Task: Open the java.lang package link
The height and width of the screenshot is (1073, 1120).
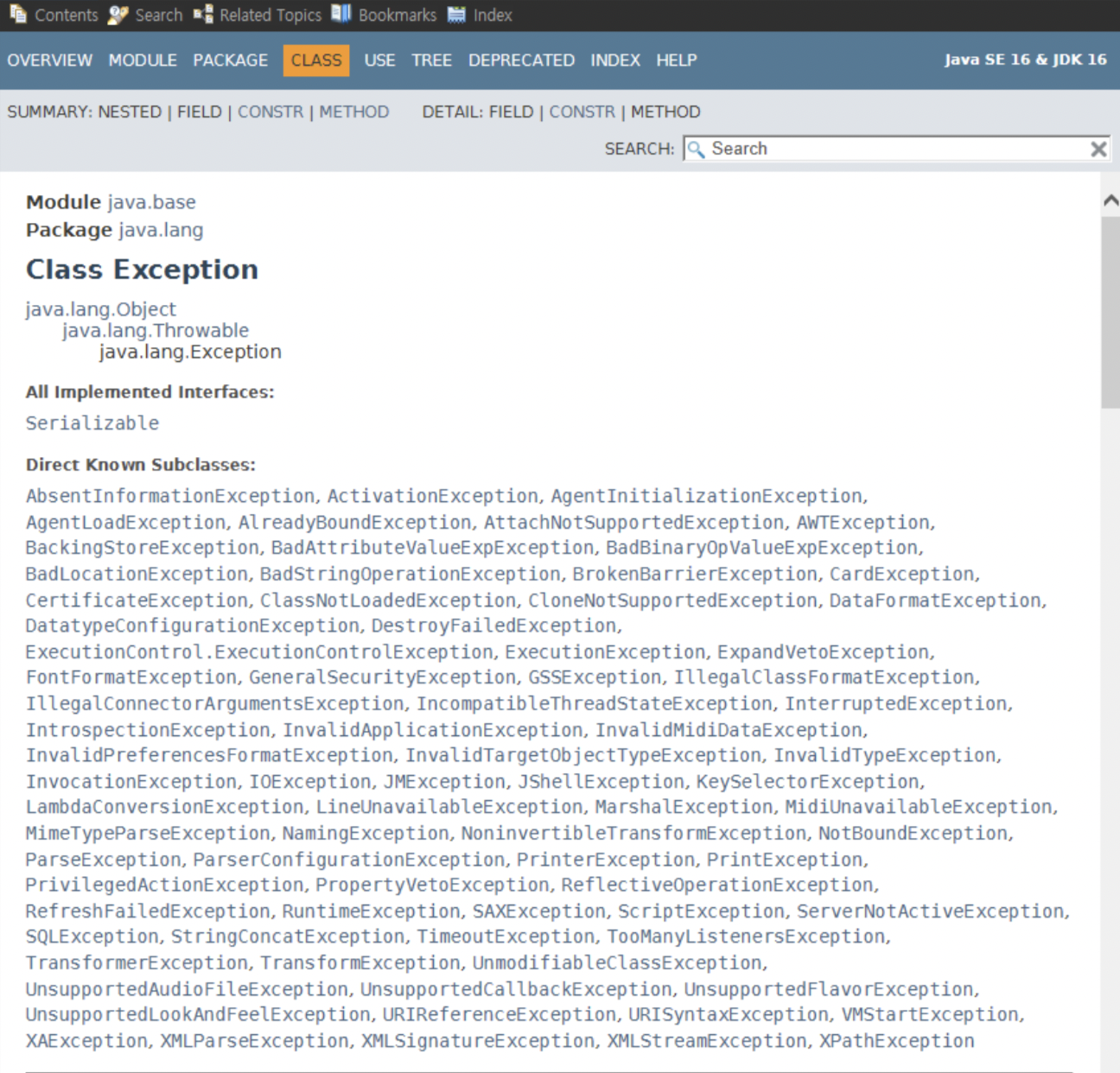Action: coord(161,231)
